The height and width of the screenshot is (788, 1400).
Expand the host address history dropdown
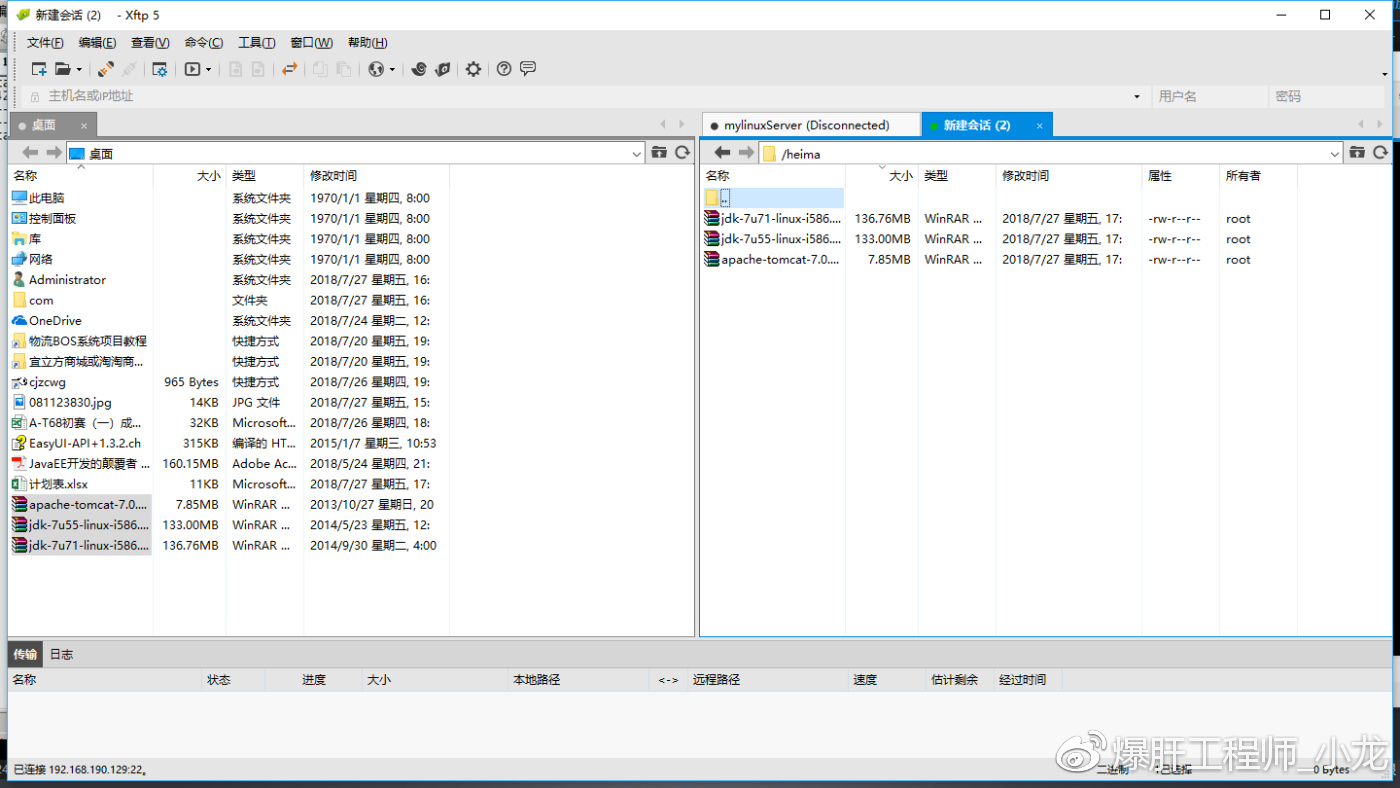[x=1137, y=97]
